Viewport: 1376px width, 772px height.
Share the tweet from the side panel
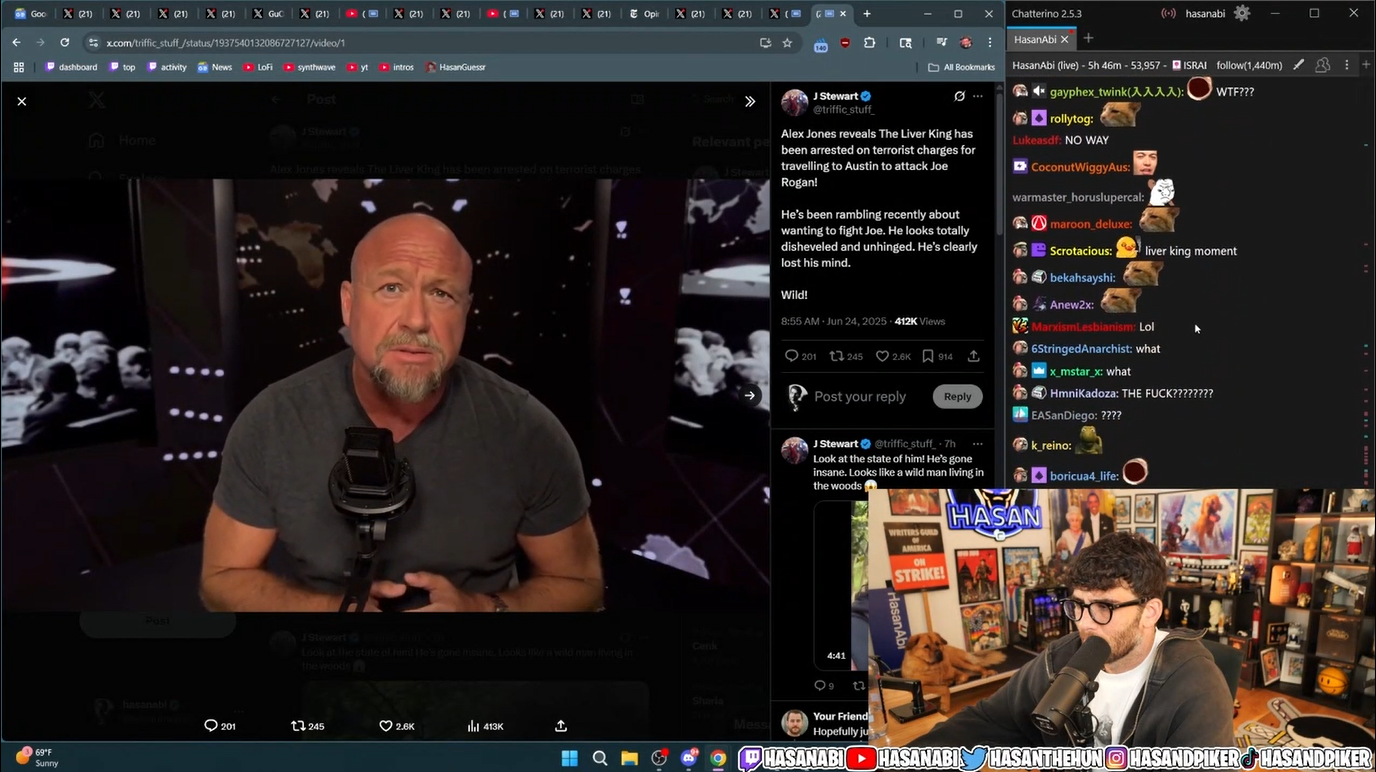(973, 356)
